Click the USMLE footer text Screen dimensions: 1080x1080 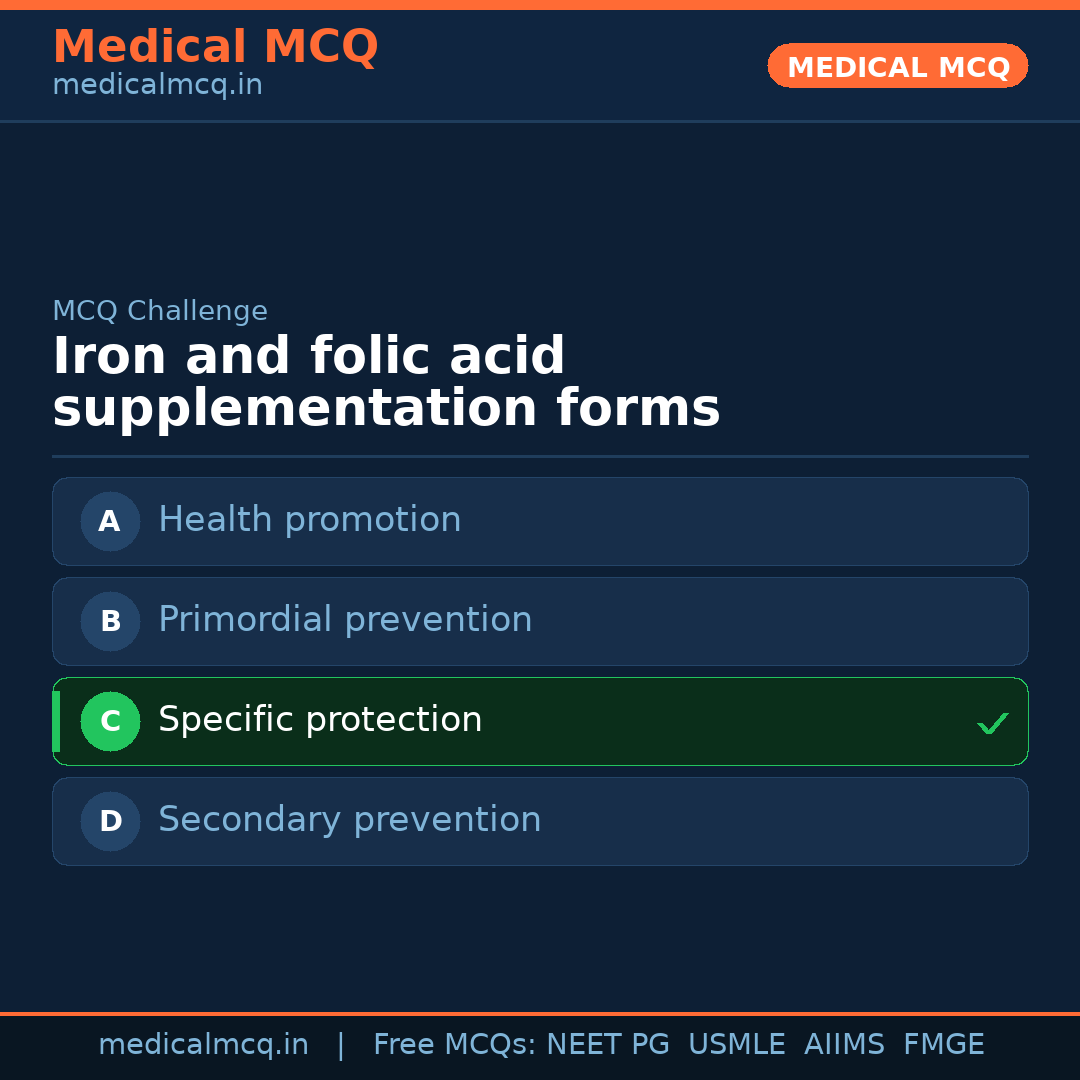pos(737,1045)
